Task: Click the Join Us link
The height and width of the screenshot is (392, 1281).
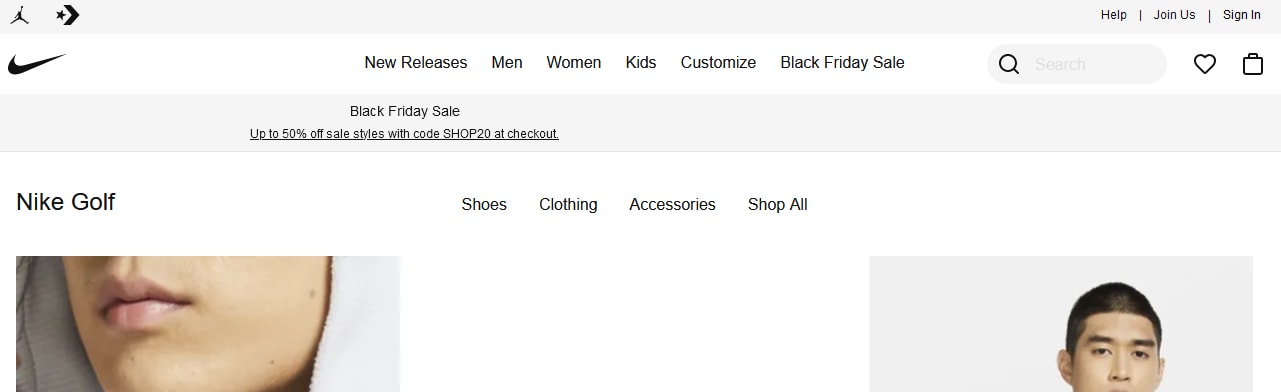Action: [1174, 15]
